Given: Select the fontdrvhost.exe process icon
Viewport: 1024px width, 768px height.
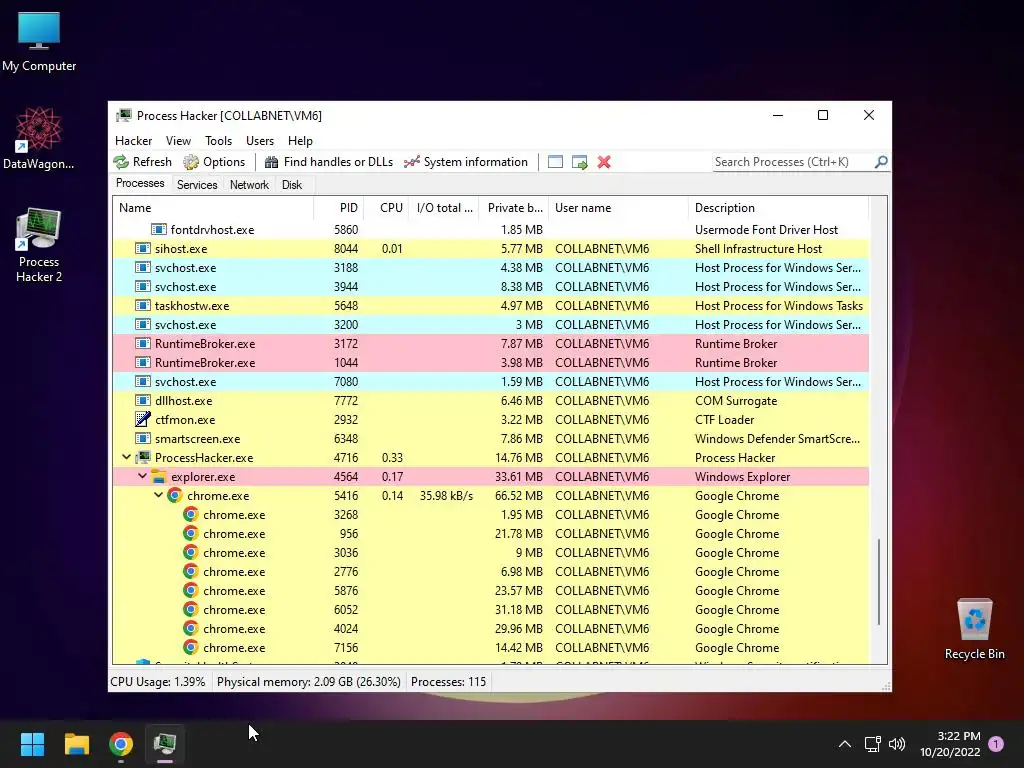Looking at the screenshot, I should [158, 229].
